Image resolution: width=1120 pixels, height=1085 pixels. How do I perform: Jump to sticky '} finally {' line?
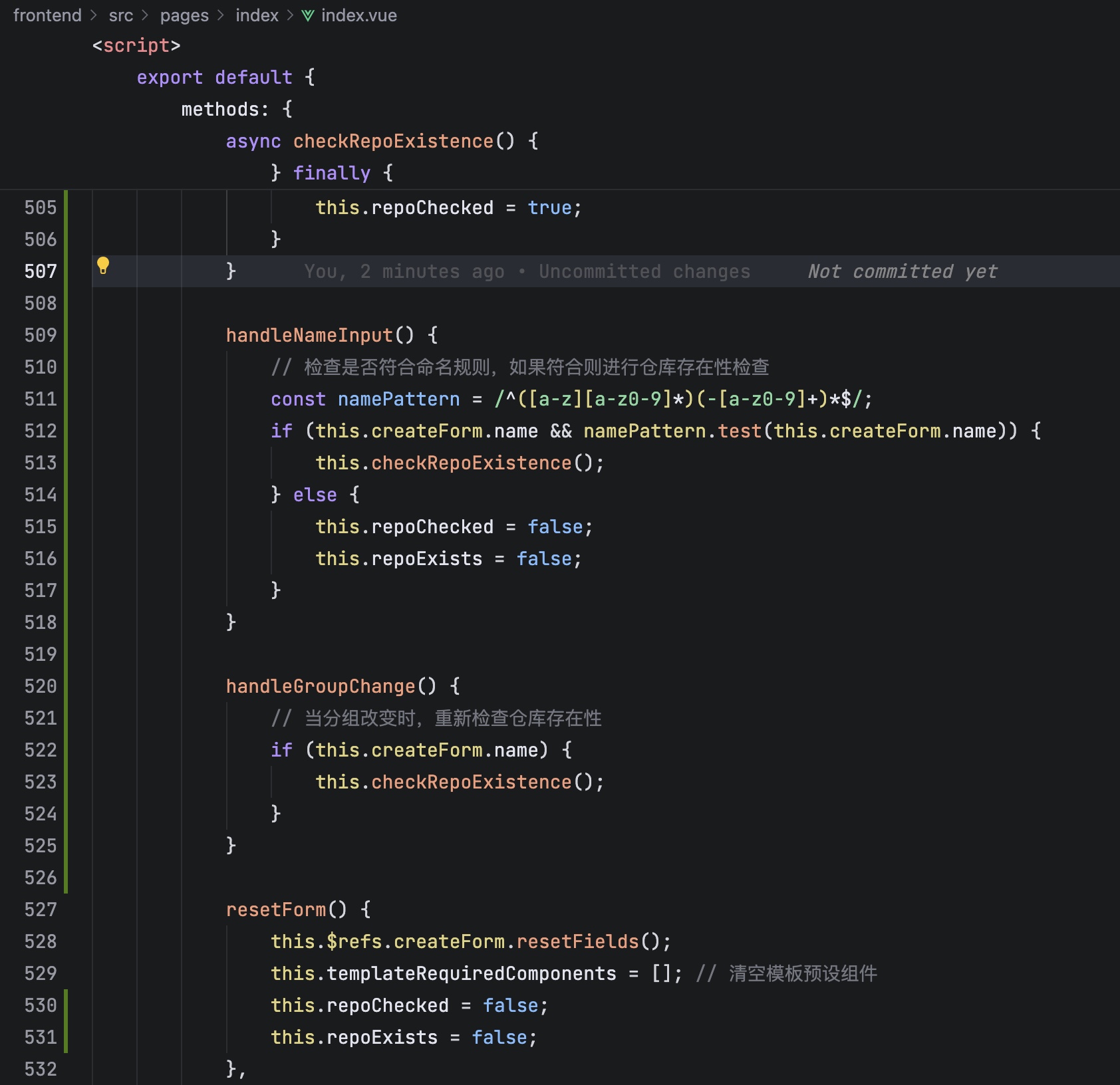coord(332,173)
